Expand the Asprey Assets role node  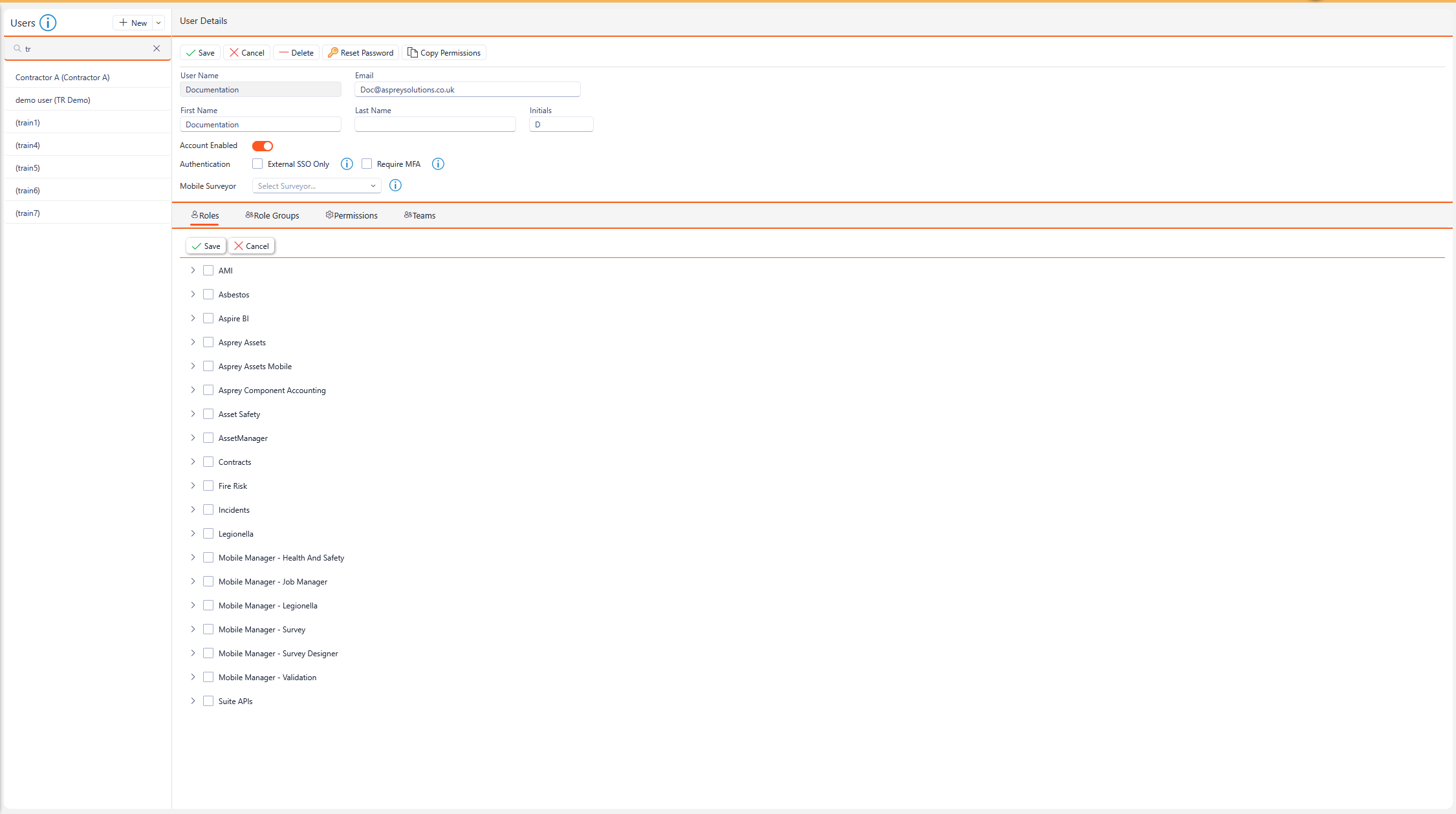pos(193,343)
